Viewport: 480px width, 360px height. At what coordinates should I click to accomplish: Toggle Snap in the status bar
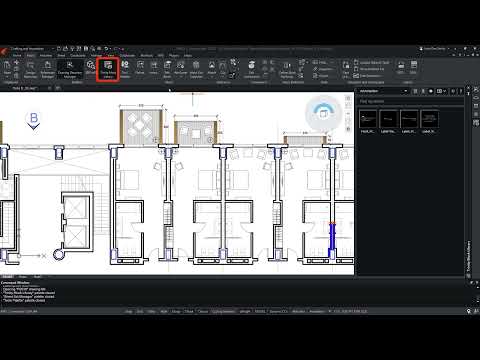tap(129, 311)
